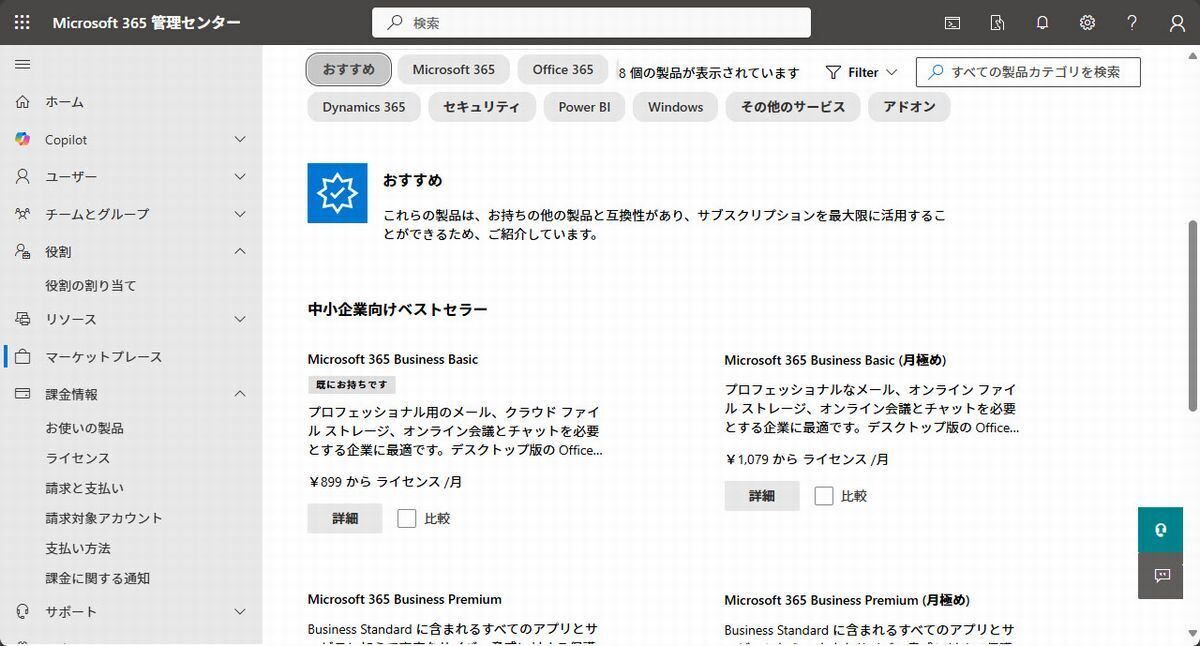Open the app launcher waffle icon
Viewport: 1200px width, 646px height.
(22, 22)
